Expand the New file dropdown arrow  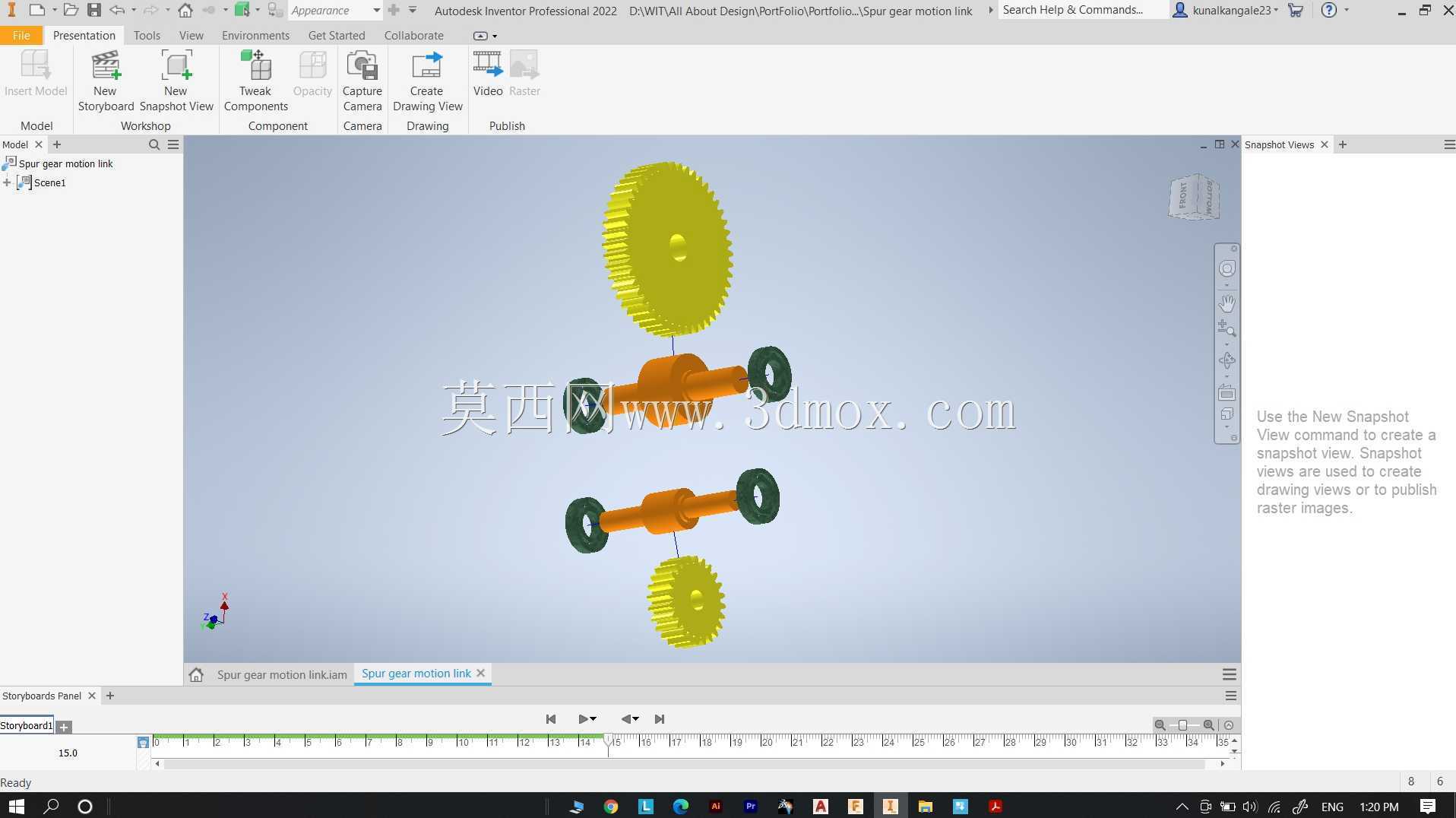[55, 10]
